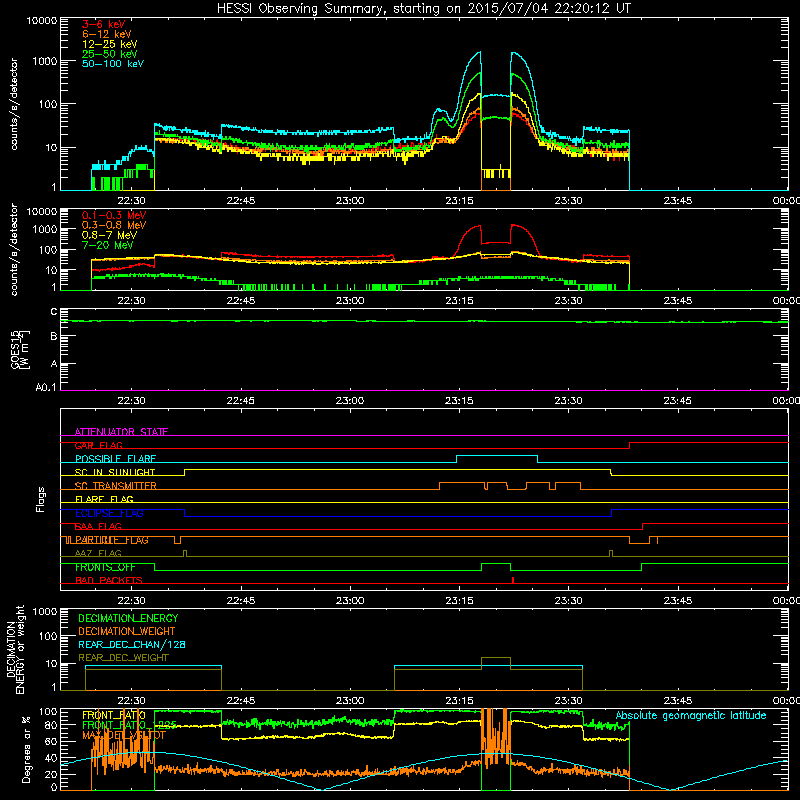Click the orange MAX_DET_VS_TOT legend label
This screenshot has height=800, width=800.
coord(124,735)
